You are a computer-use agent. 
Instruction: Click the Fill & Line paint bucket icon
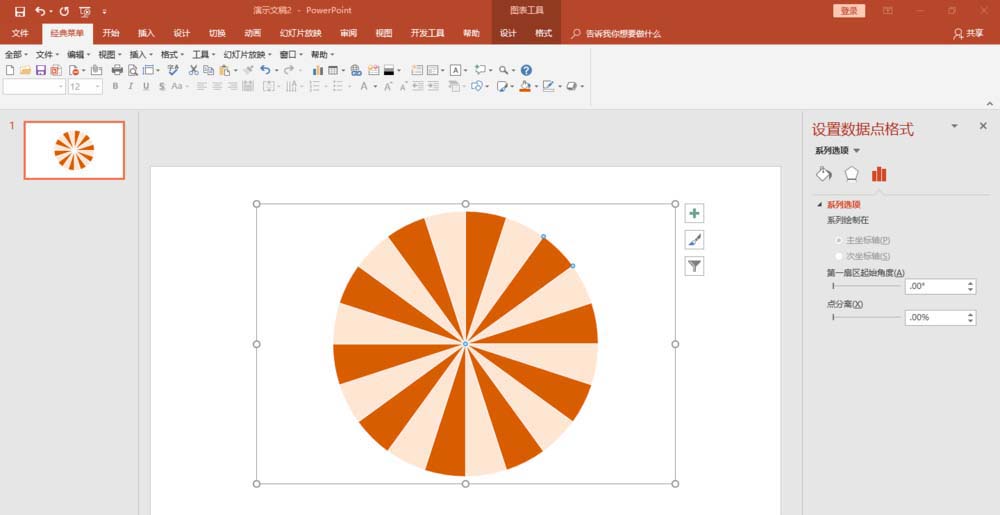click(x=824, y=174)
